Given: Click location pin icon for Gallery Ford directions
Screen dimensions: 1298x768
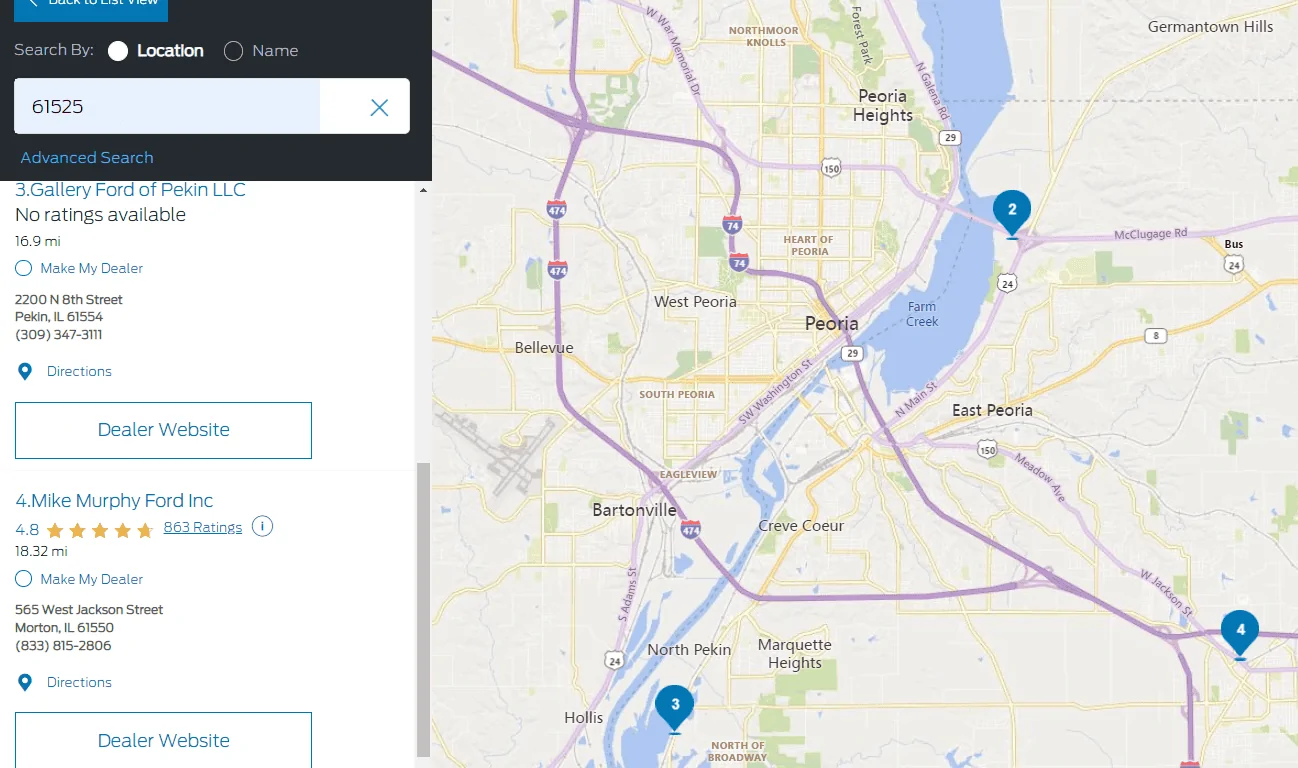Looking at the screenshot, I should coord(25,372).
